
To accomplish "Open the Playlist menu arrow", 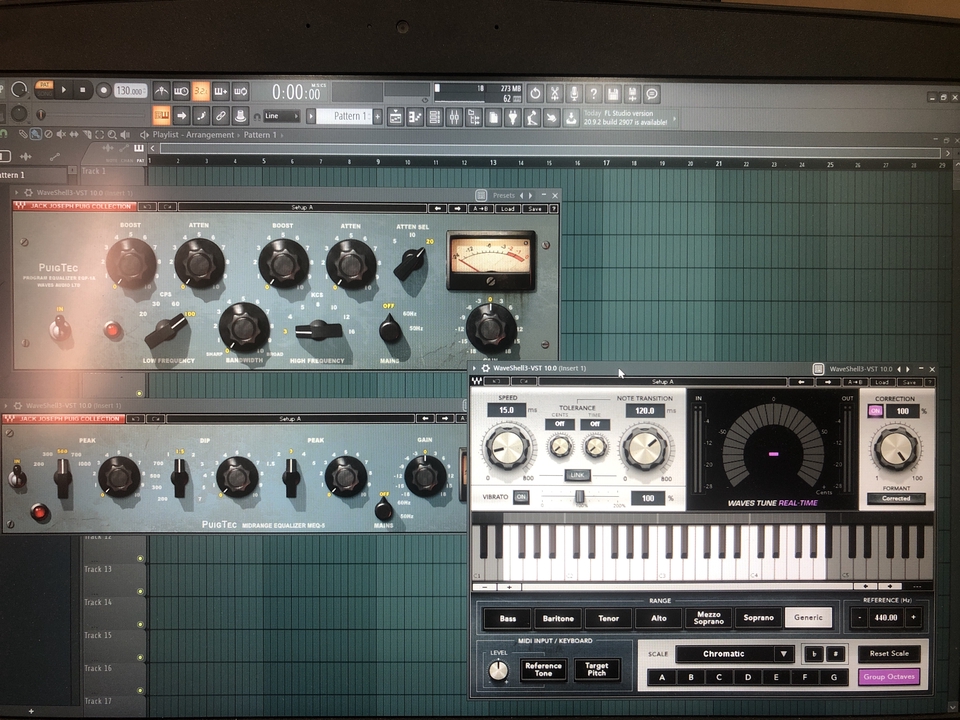I will [144, 135].
